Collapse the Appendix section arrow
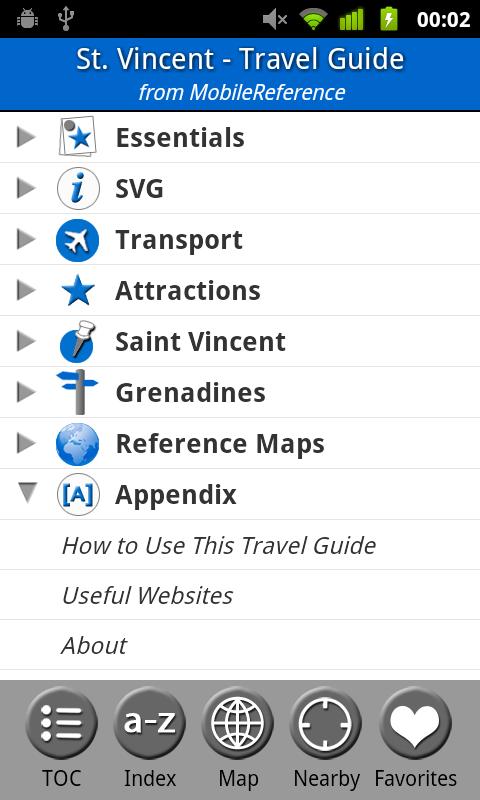Image resolution: width=480 pixels, height=800 pixels. click(x=26, y=493)
